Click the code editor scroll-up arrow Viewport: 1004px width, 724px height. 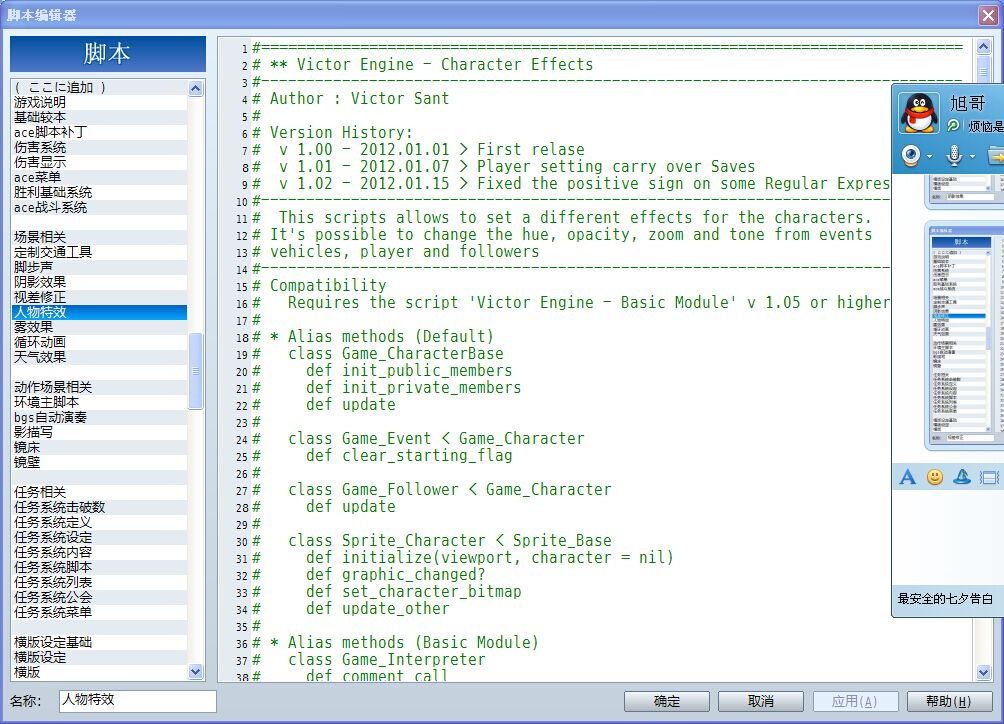(x=984, y=46)
